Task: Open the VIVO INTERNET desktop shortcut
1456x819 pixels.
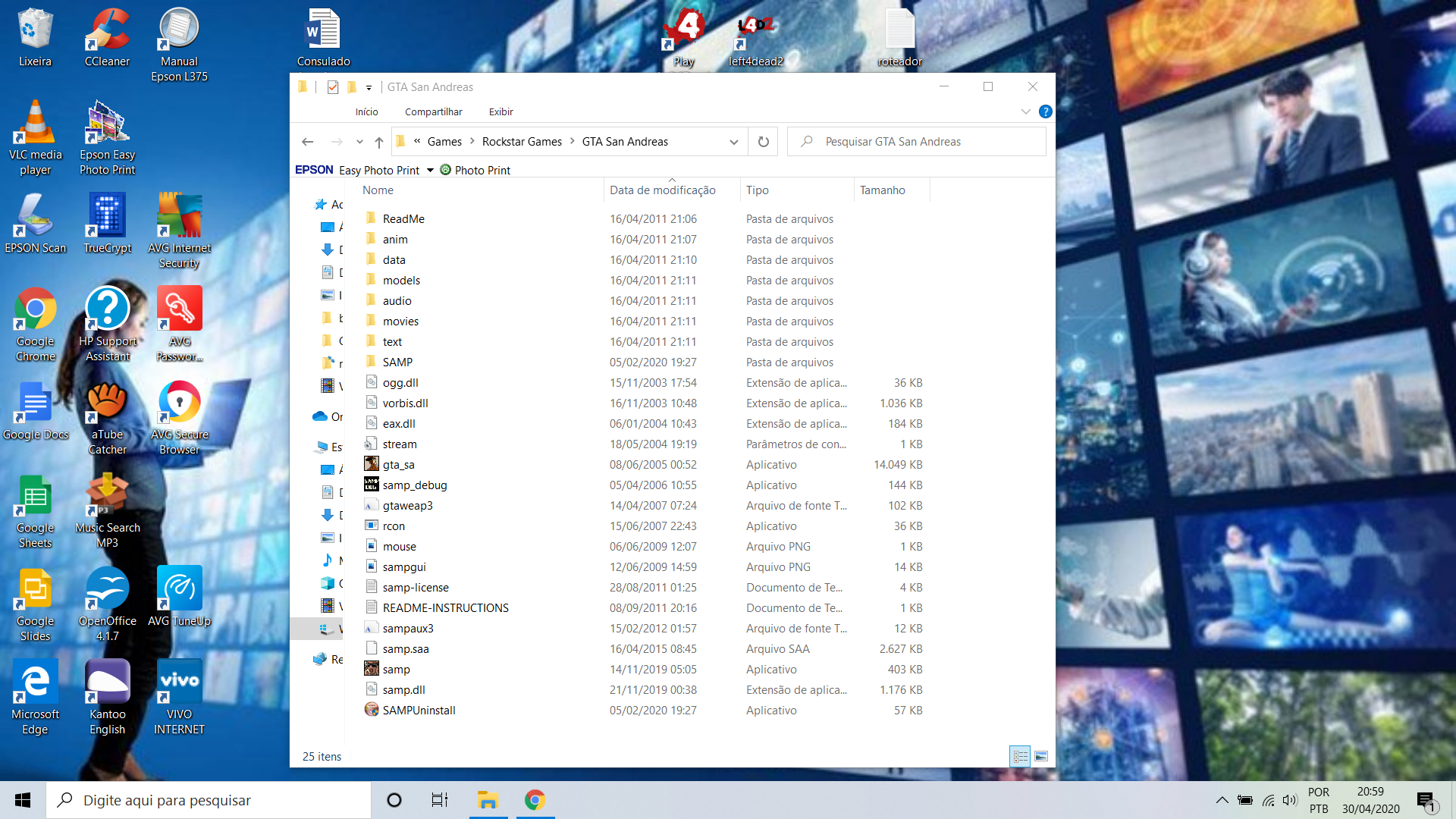Action: [179, 698]
